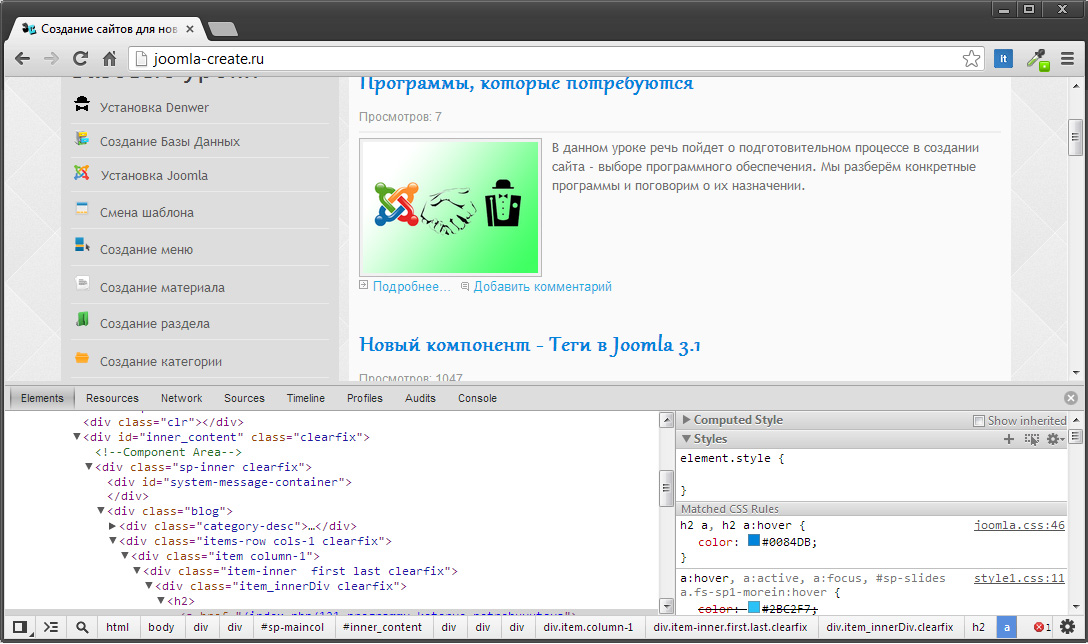The image size is (1088, 644).
Task: Reload the joomla-create.ru page
Action: 80,59
